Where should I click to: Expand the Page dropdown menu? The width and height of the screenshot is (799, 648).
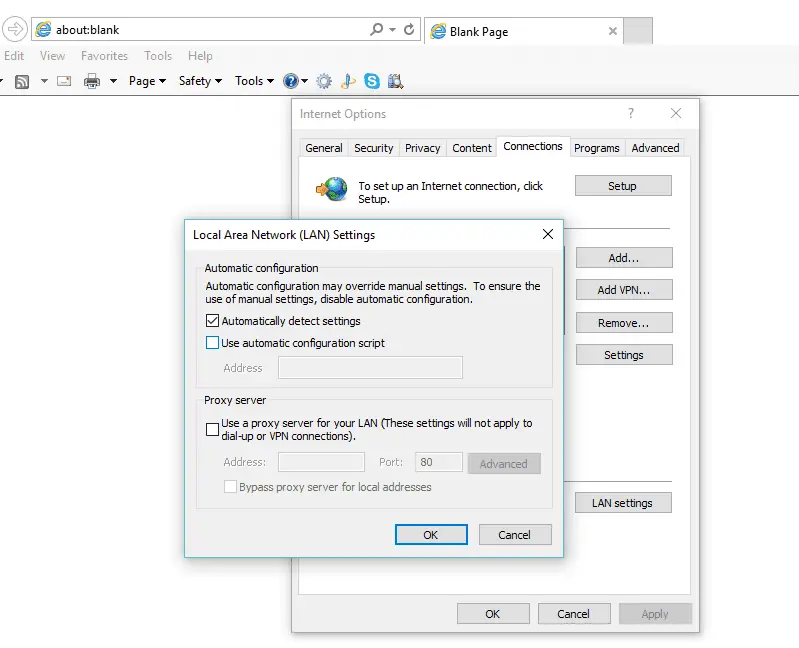(147, 81)
